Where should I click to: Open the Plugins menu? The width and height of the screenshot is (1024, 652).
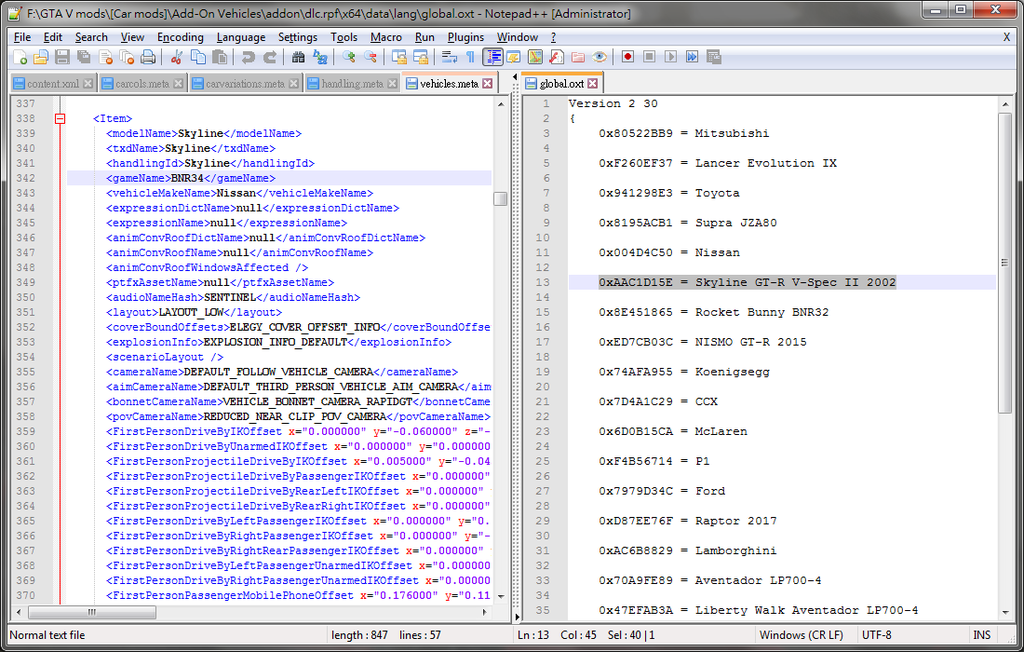[x=466, y=37]
